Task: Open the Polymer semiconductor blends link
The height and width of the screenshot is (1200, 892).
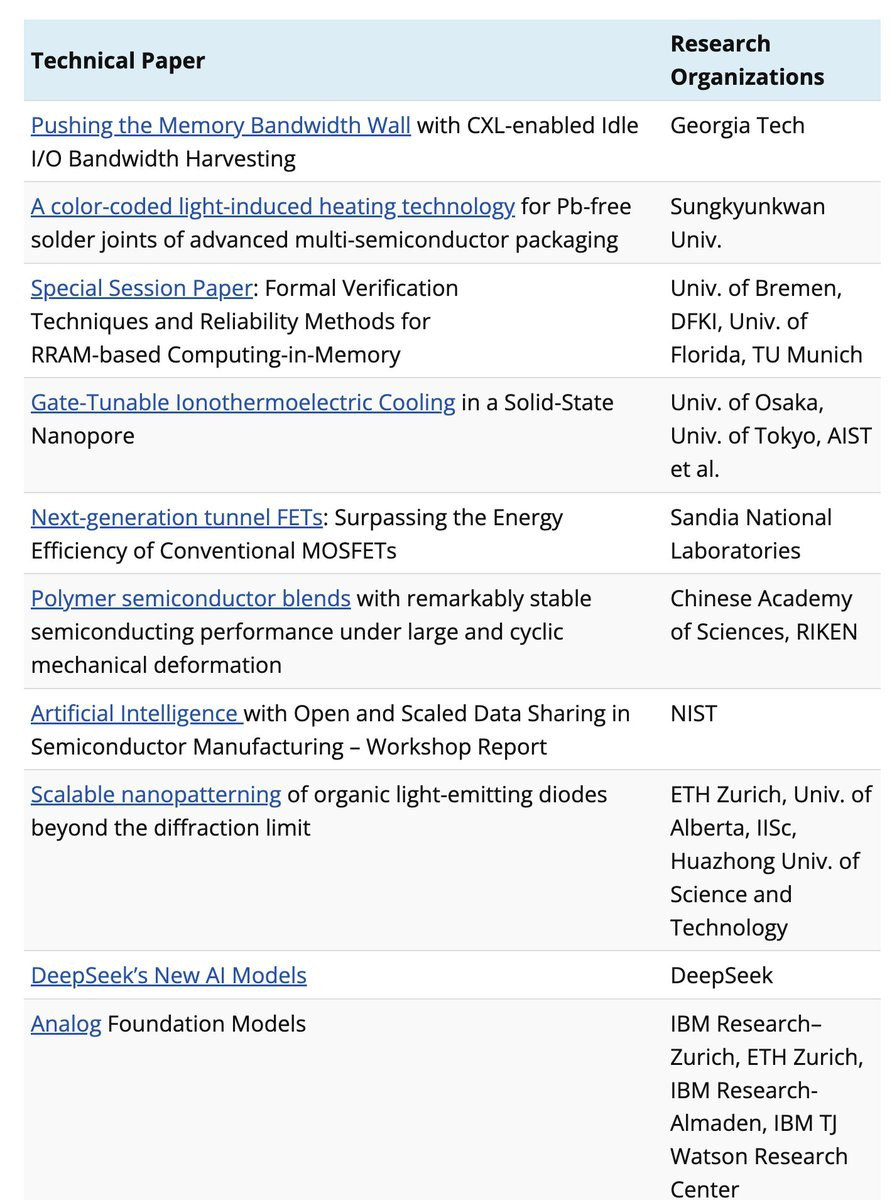Action: tap(191, 599)
